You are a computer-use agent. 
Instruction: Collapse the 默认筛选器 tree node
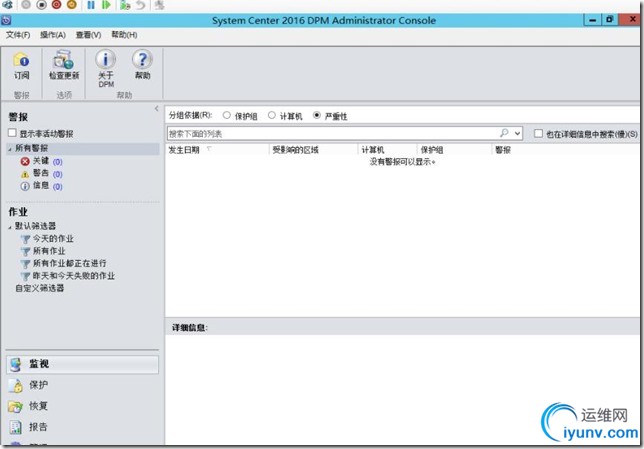10,227
